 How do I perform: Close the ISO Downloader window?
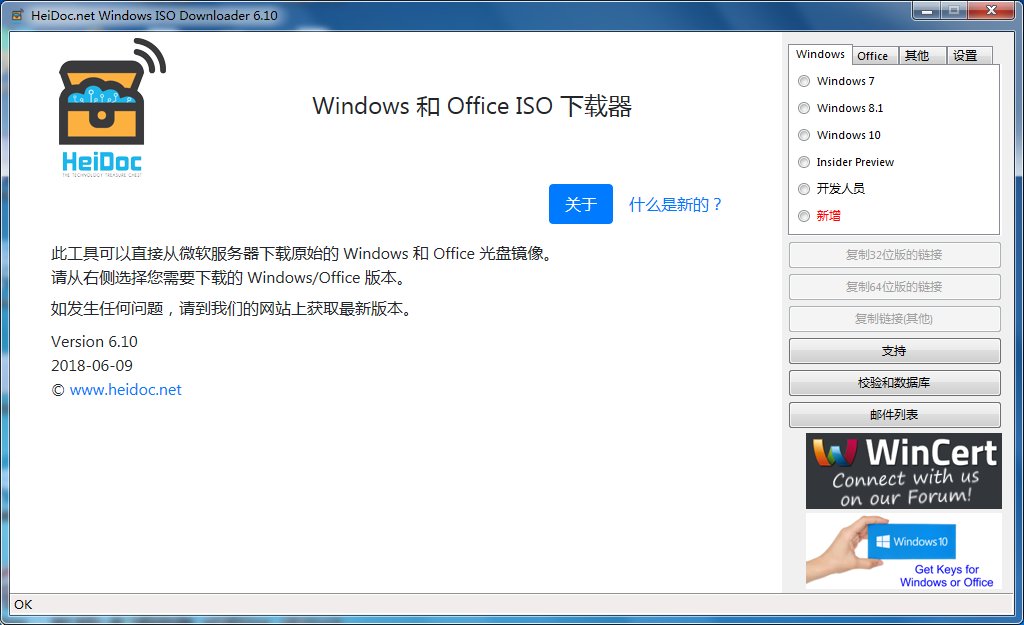[991, 10]
